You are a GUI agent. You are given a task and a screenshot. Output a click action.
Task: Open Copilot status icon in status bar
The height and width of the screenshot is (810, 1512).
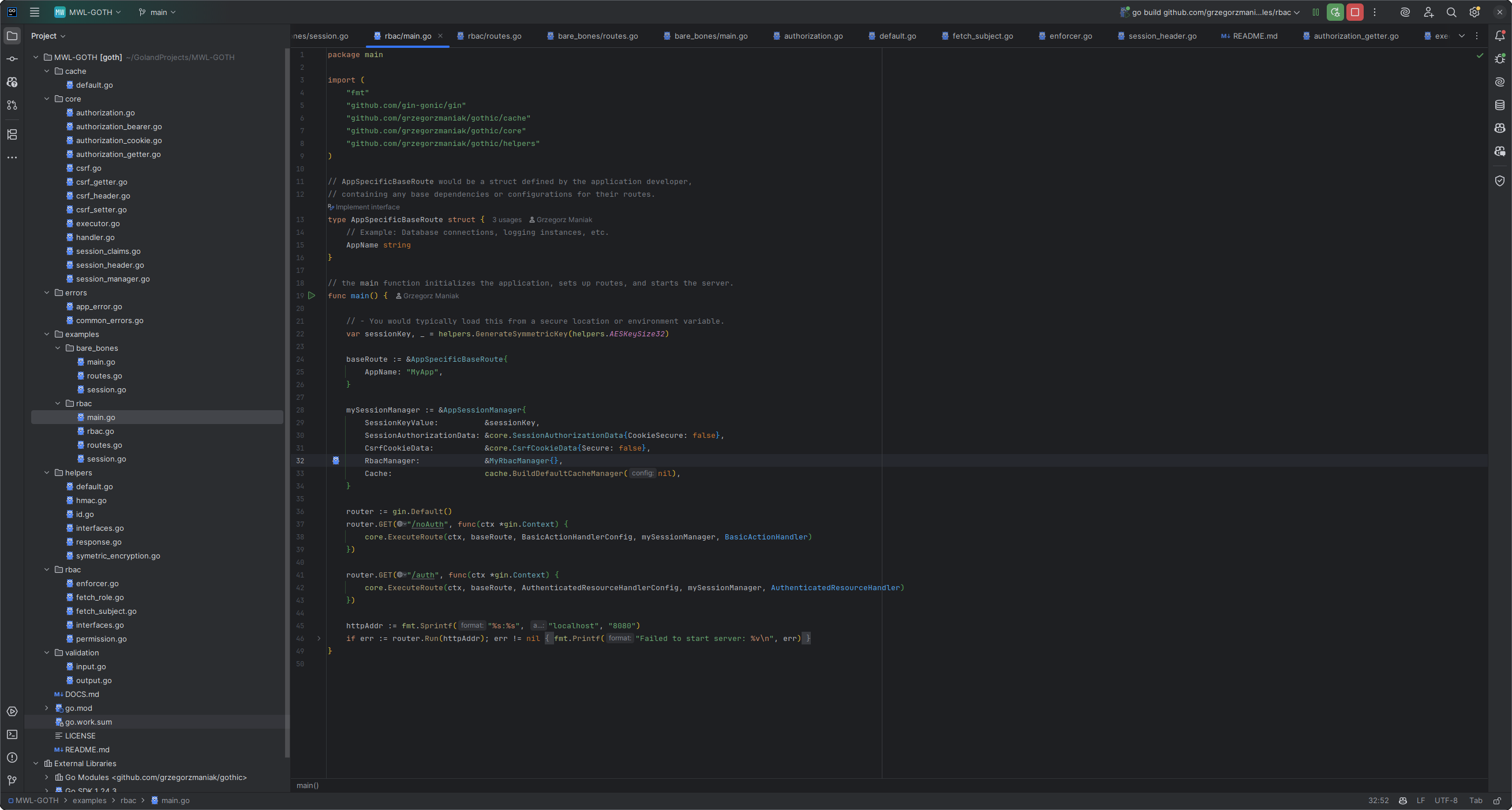click(x=1402, y=801)
